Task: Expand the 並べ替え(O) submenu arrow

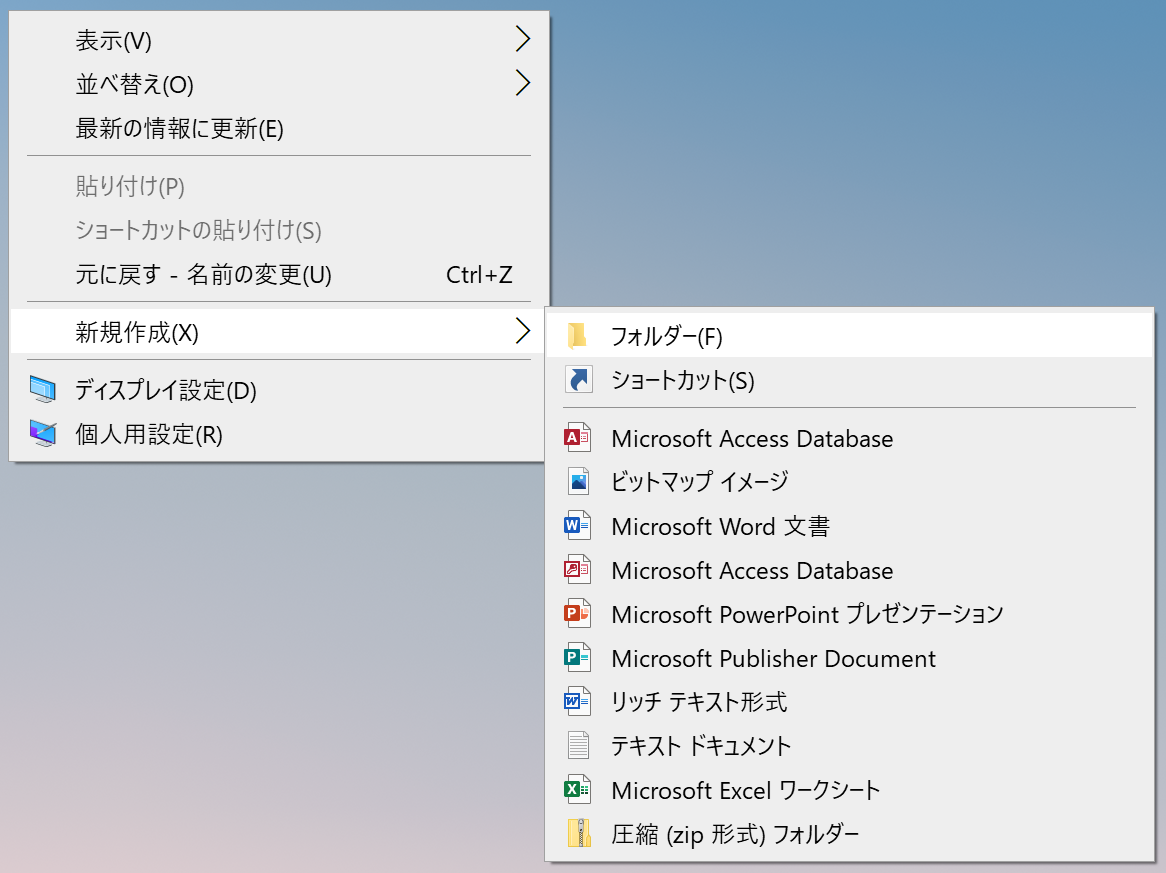Action: (x=523, y=83)
